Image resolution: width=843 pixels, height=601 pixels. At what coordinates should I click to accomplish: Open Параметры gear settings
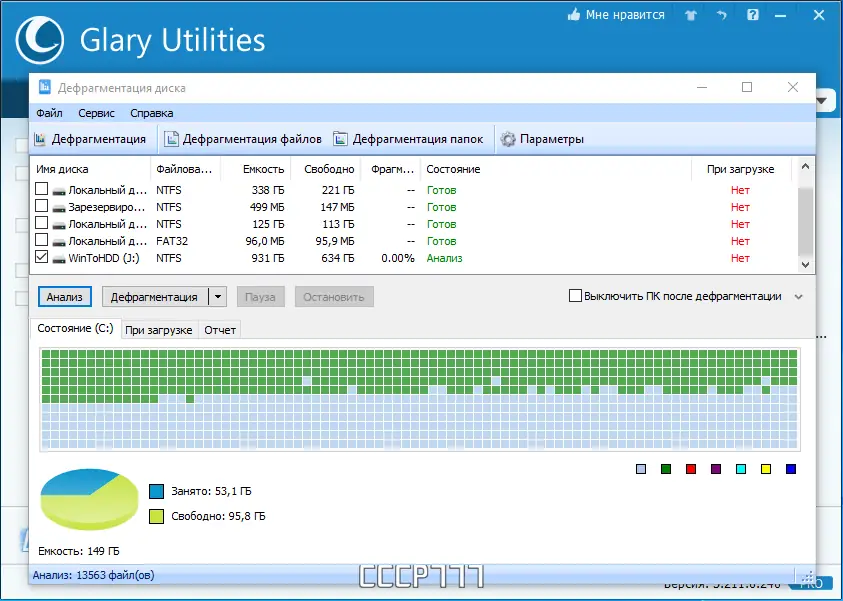[542, 139]
